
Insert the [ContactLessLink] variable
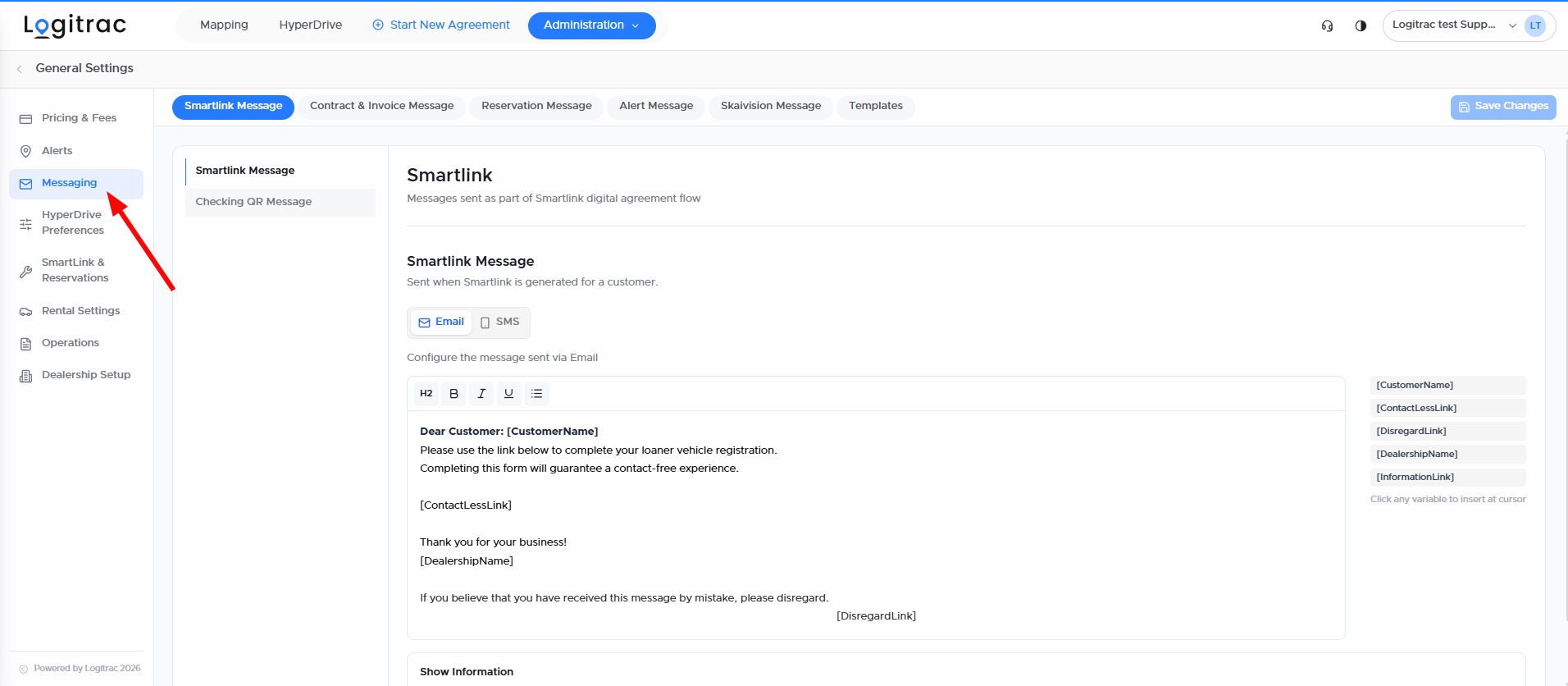pos(1447,409)
